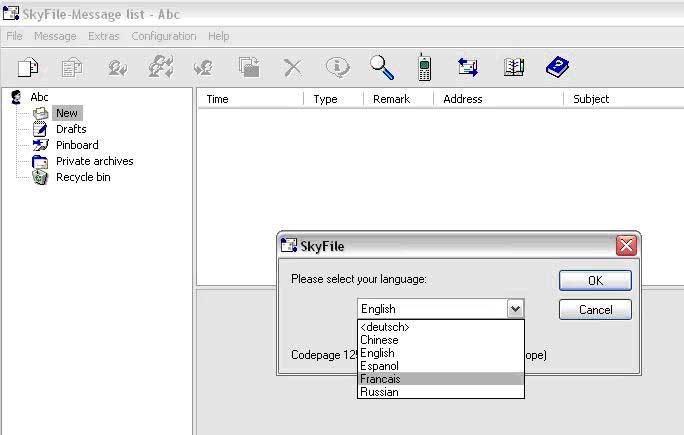
Task: Click the Private archives folder icon
Action: click(x=40, y=161)
